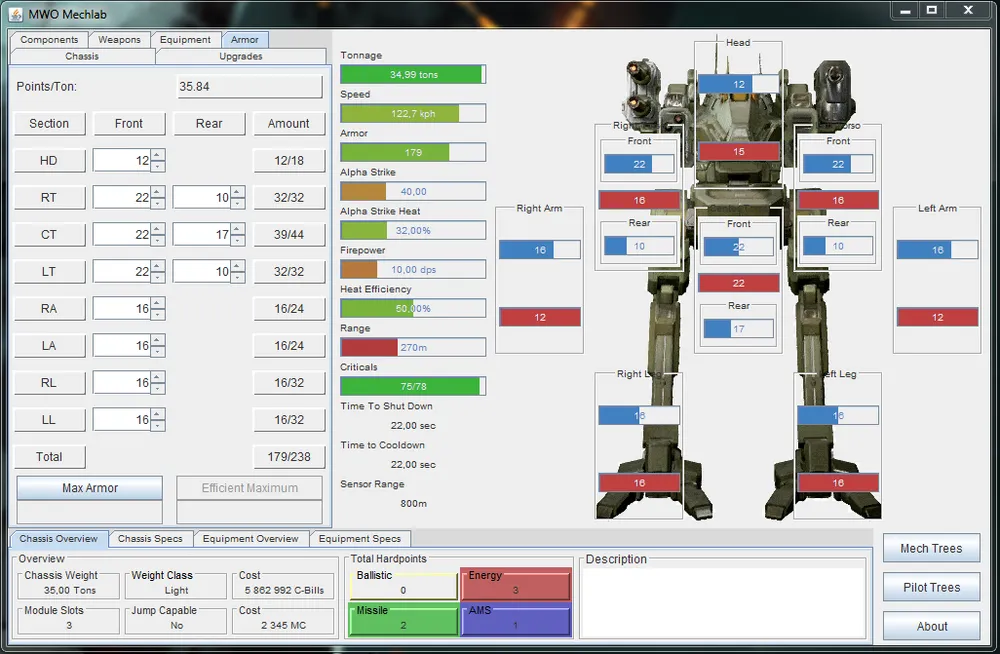Increase HD front armor with up arrow
This screenshot has height=654, width=1000.
pos(157,155)
